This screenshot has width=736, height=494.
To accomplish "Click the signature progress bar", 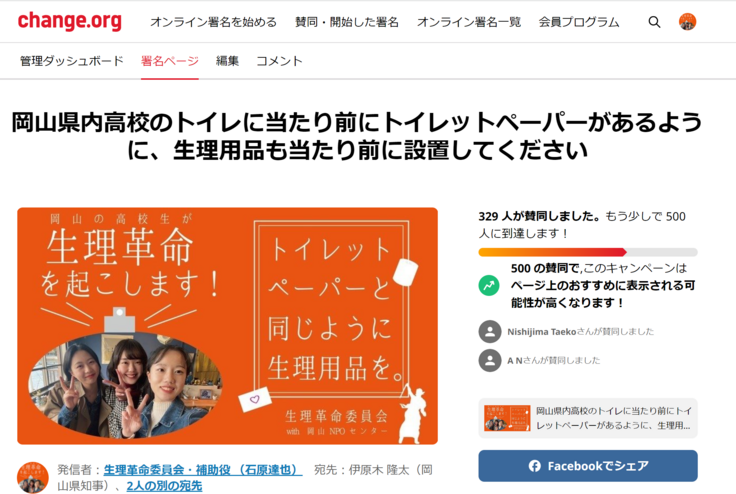I will point(588,252).
